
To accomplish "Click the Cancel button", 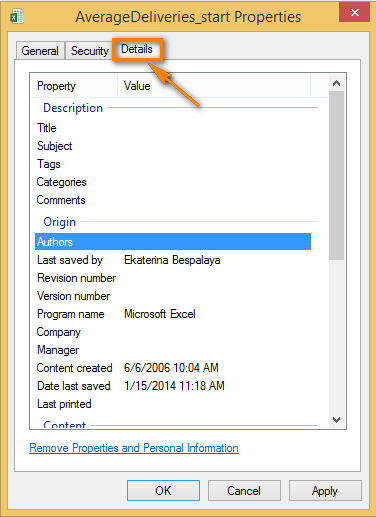I will [x=244, y=491].
